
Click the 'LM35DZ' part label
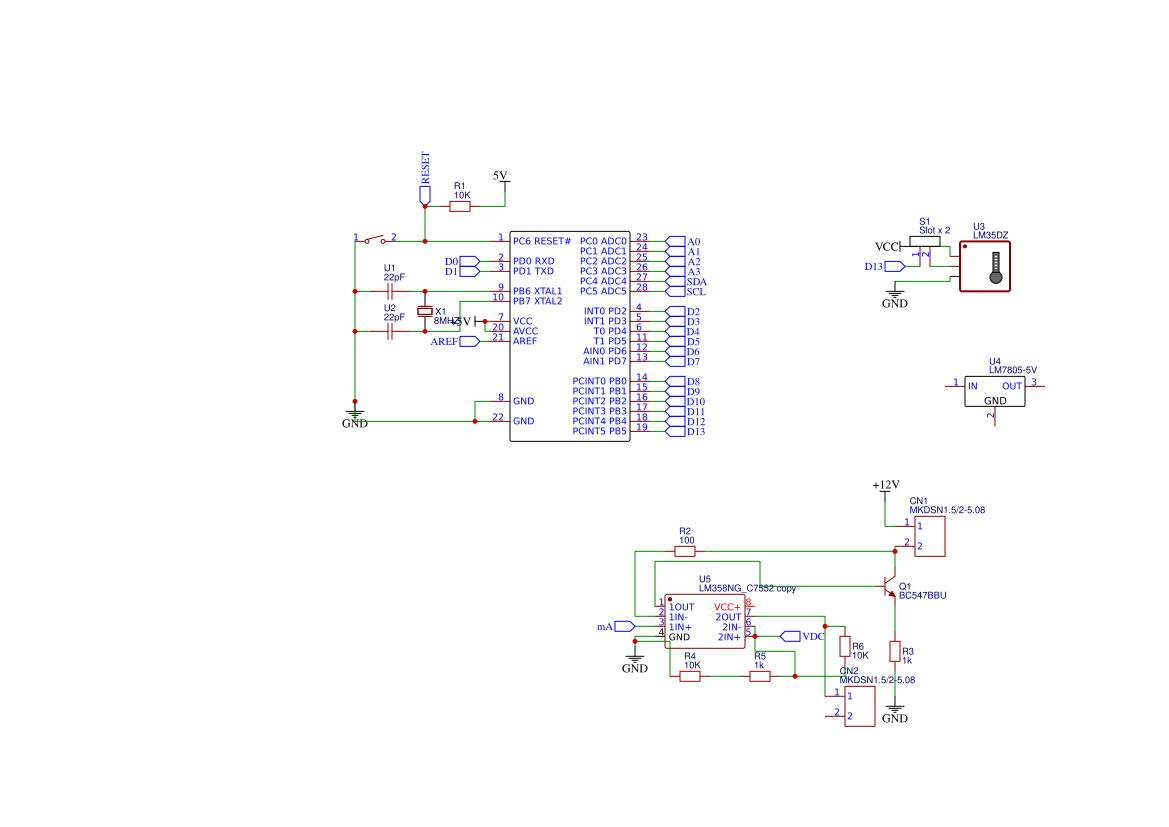point(990,236)
